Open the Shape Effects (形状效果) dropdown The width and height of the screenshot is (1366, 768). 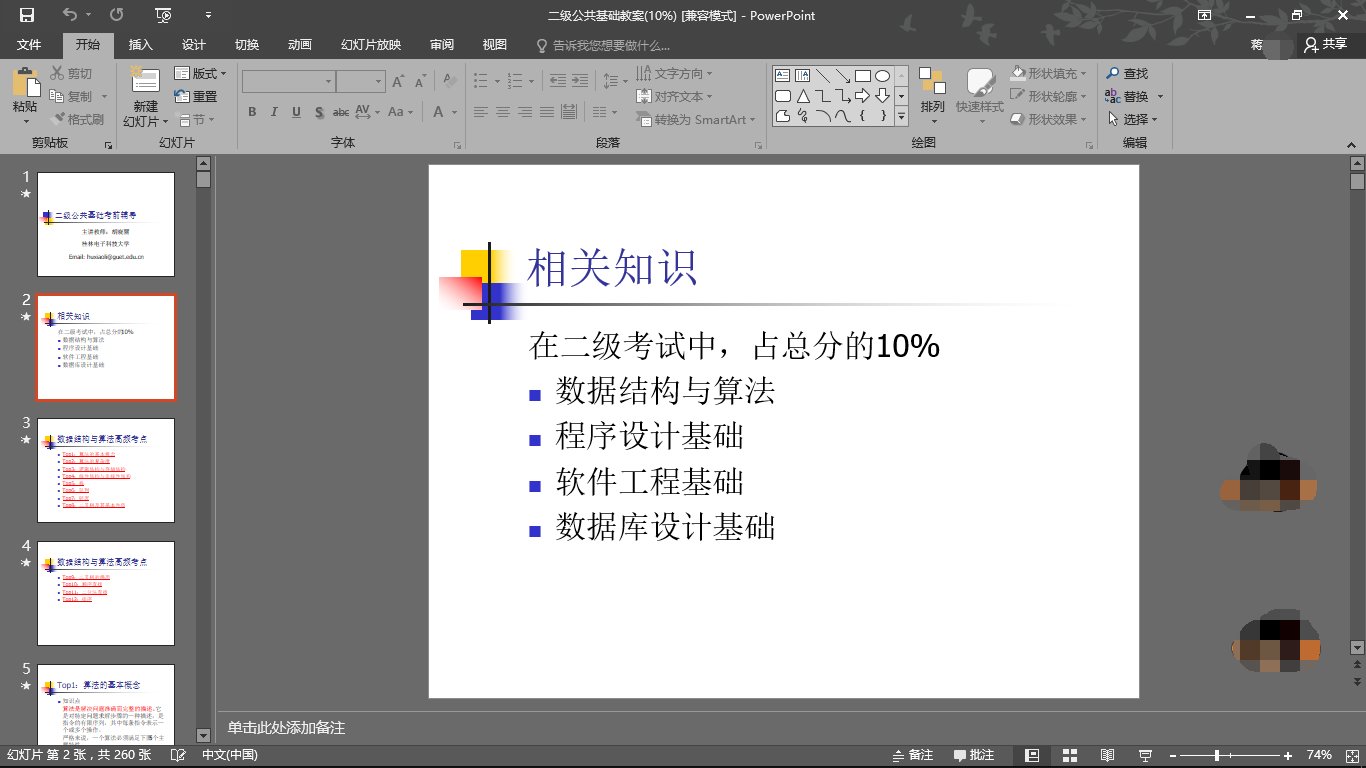click(x=1050, y=117)
